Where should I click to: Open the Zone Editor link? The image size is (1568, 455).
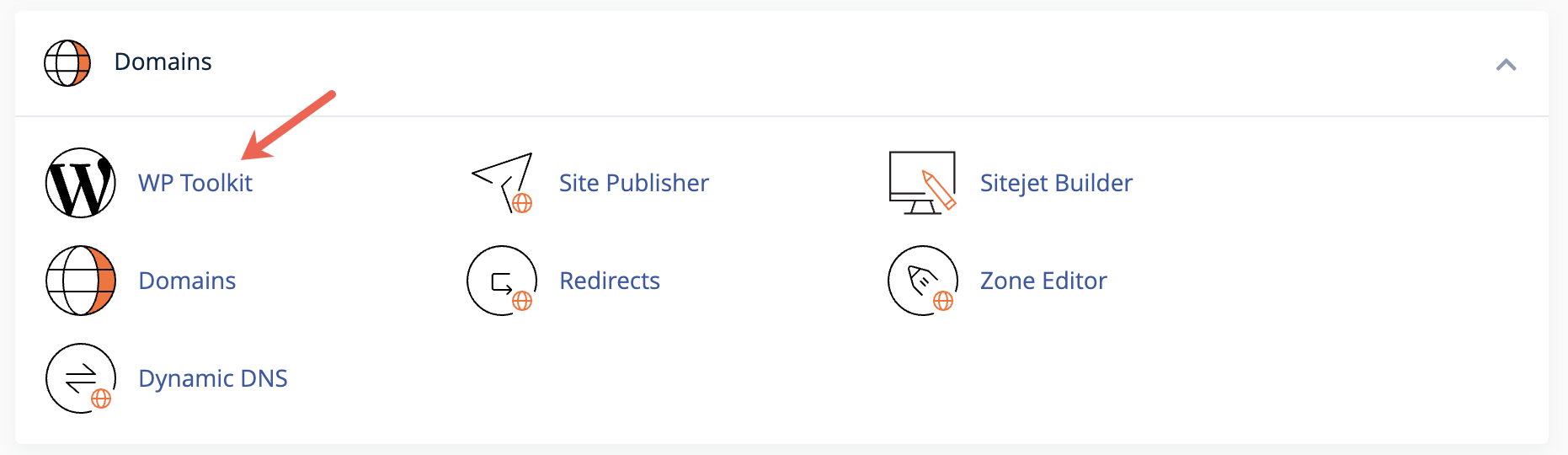click(x=1043, y=281)
